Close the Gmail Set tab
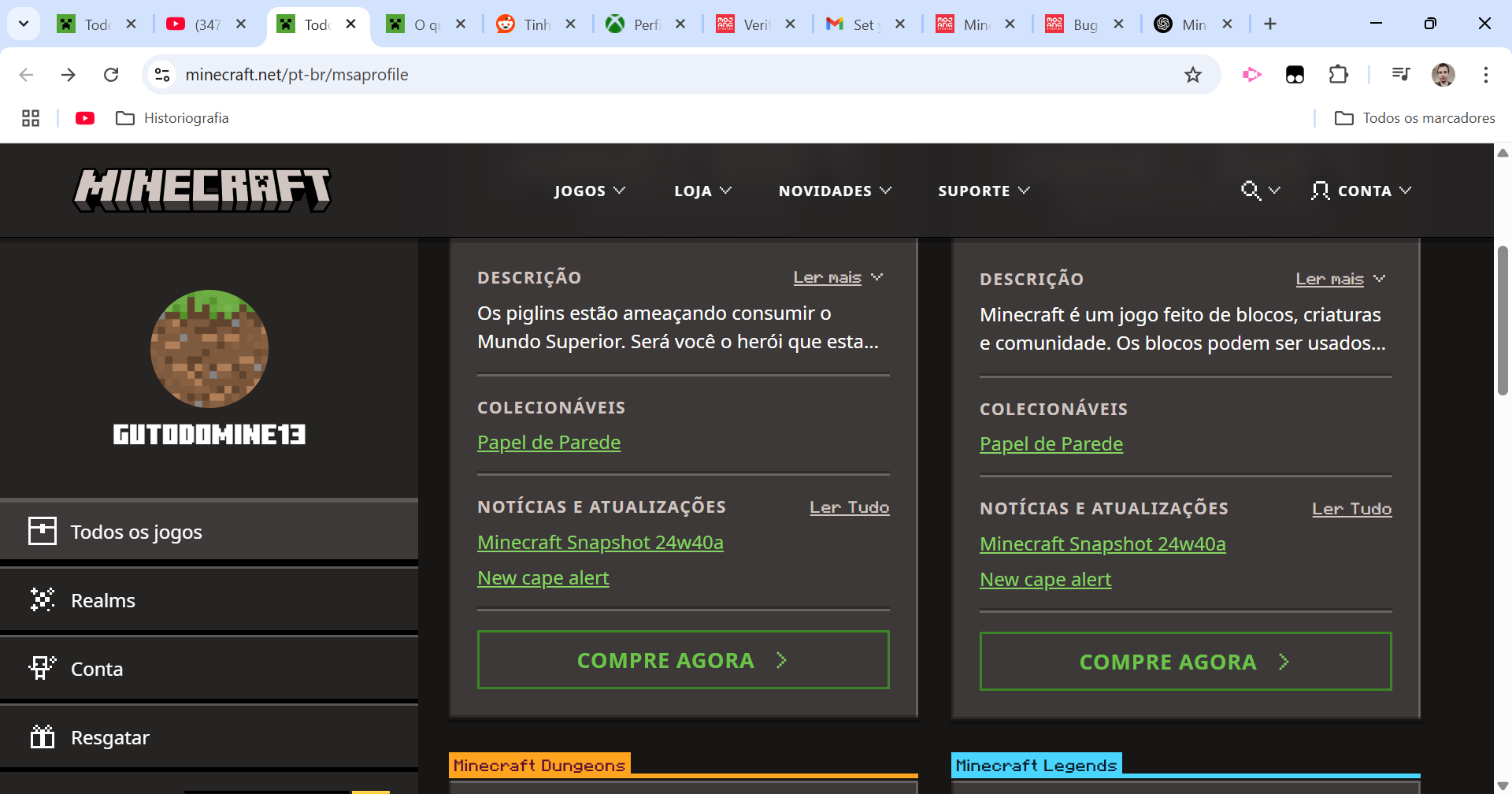The width and height of the screenshot is (1512, 794). (900, 24)
